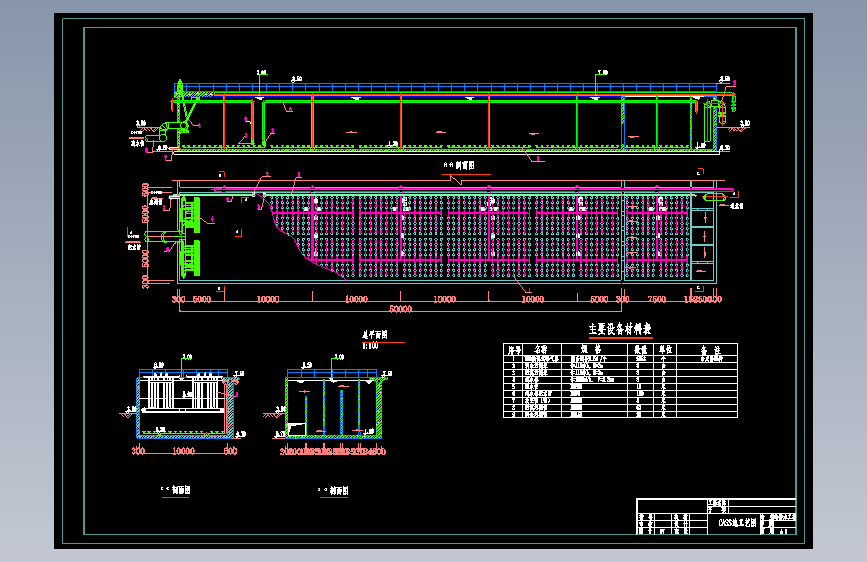Click the '1:100' scale text
Image resolution: width=867 pixels, height=562 pixels.
point(370,346)
